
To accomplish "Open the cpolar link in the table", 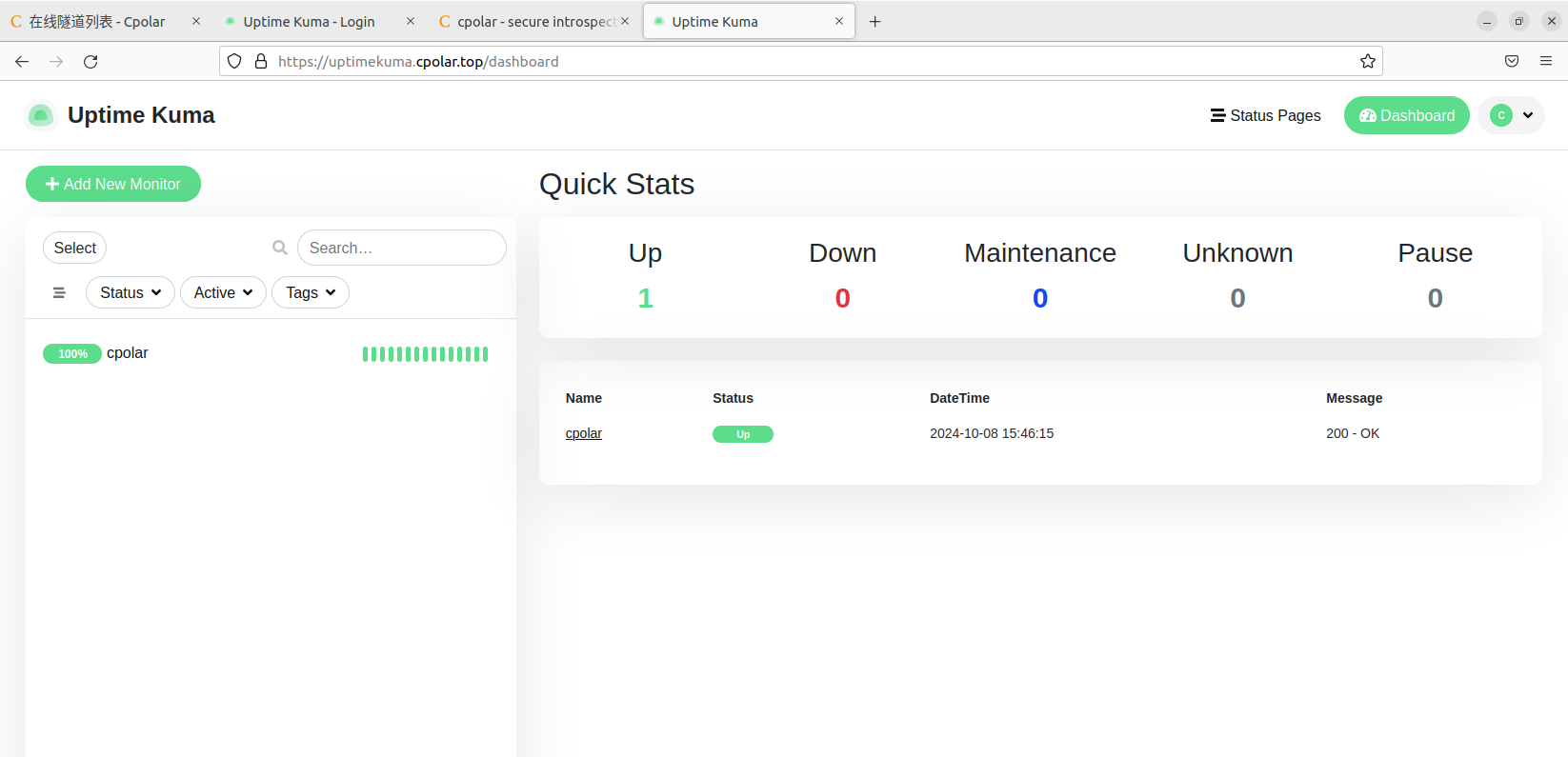I will pos(583,433).
